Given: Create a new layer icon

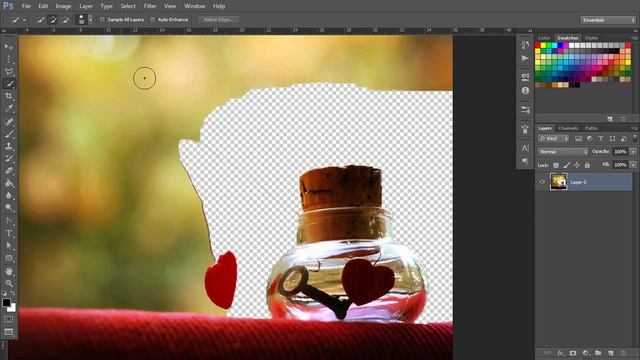Looking at the screenshot, I should 611,353.
